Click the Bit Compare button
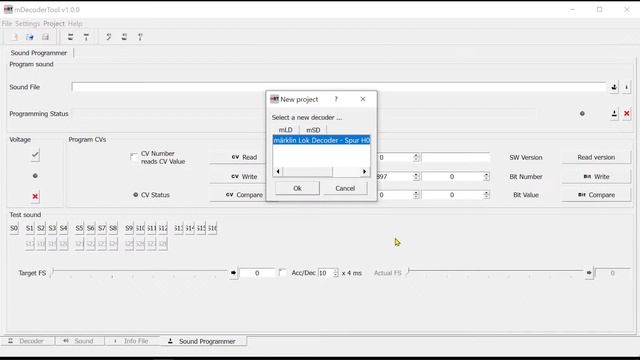Viewport: 640px width, 360px height. point(596,195)
